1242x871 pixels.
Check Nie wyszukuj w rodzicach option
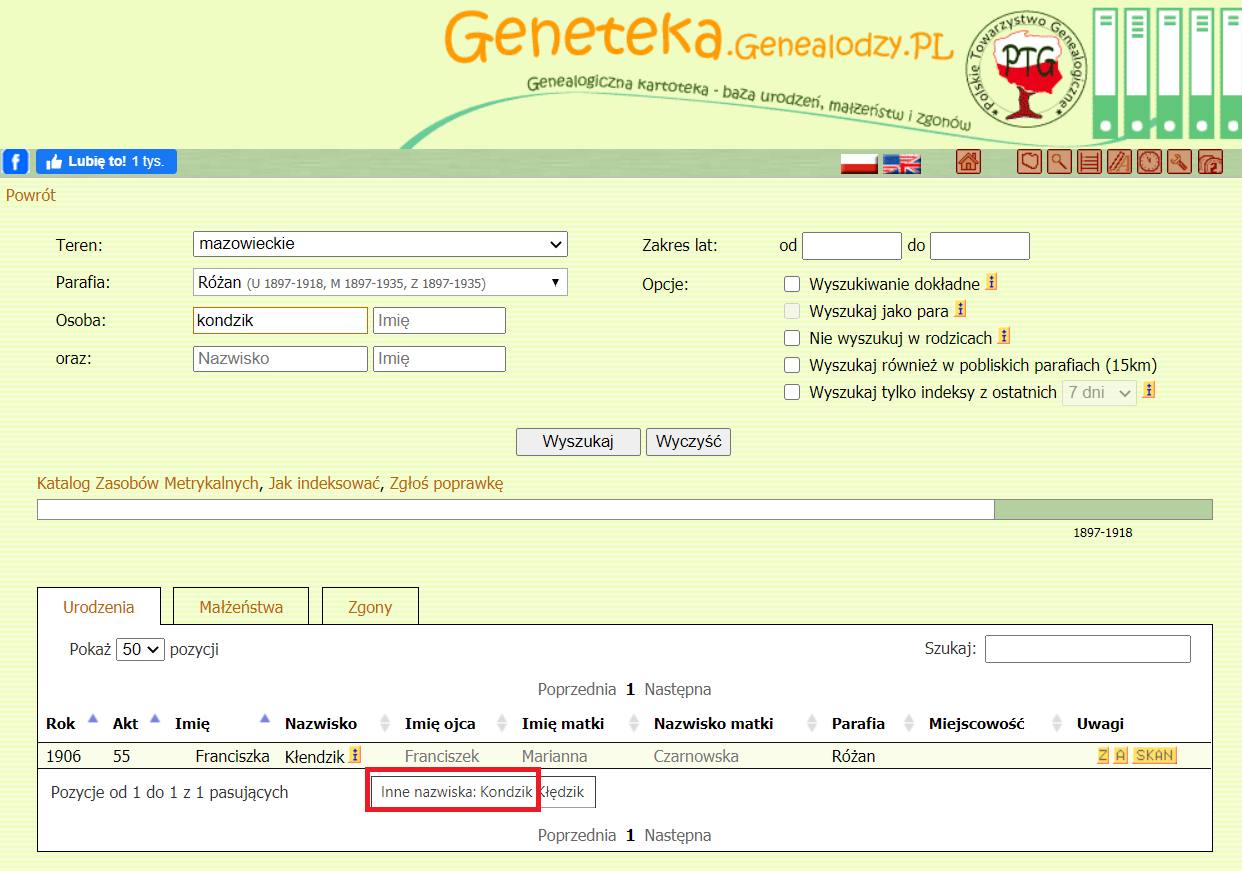coord(792,338)
